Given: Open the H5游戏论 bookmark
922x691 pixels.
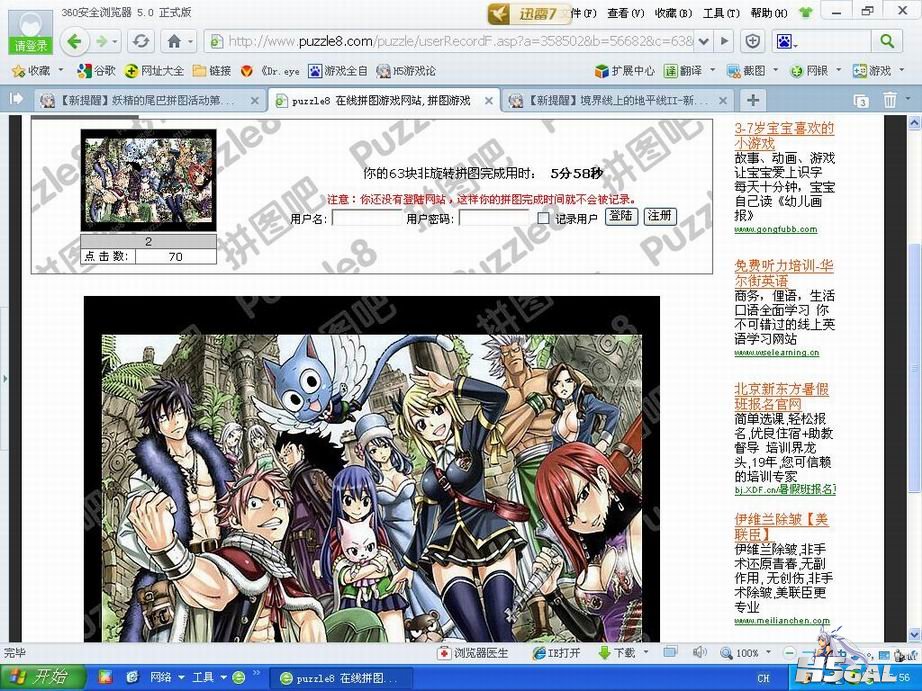Looking at the screenshot, I should coord(406,71).
